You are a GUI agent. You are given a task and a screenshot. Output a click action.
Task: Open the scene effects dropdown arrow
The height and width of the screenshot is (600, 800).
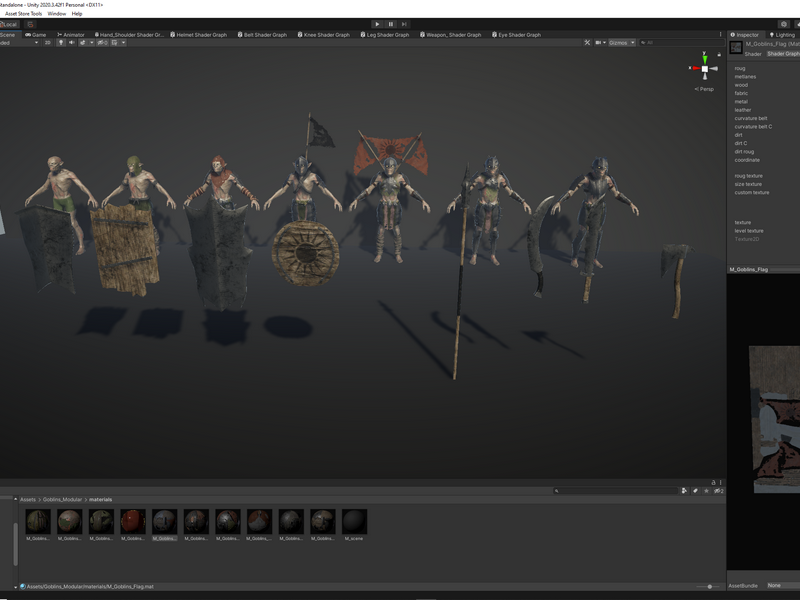click(x=91, y=43)
